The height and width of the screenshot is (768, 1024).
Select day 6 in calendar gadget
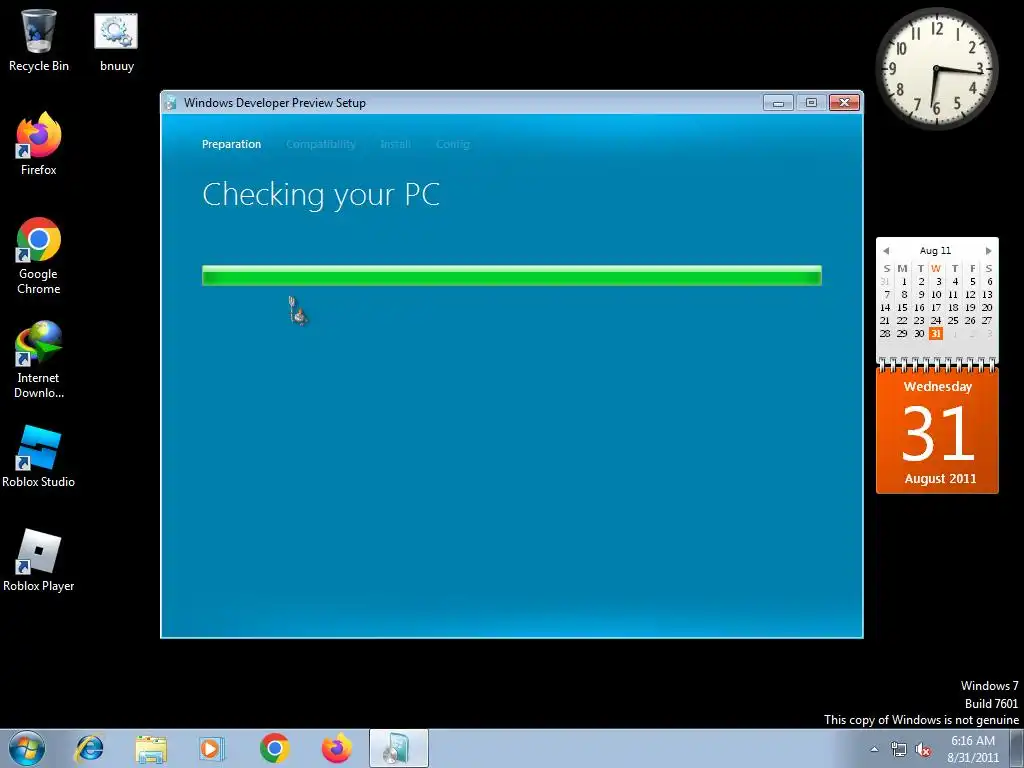click(989, 281)
